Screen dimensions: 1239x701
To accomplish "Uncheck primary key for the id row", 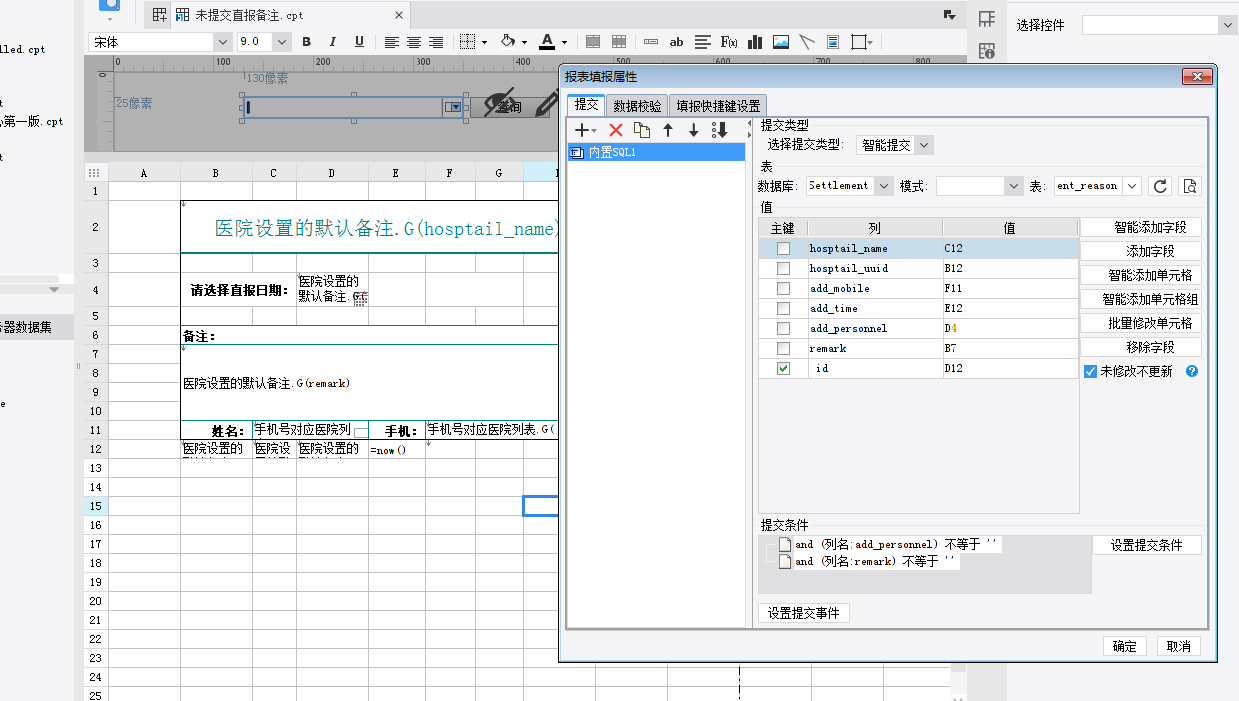I will pos(783,368).
